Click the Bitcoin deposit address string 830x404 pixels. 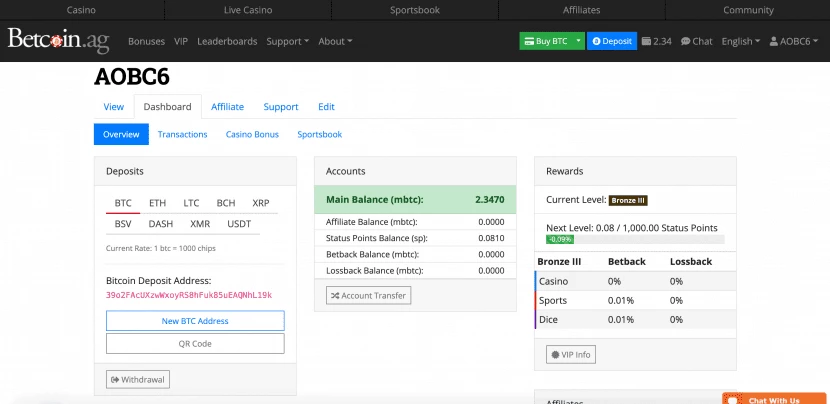point(189,295)
